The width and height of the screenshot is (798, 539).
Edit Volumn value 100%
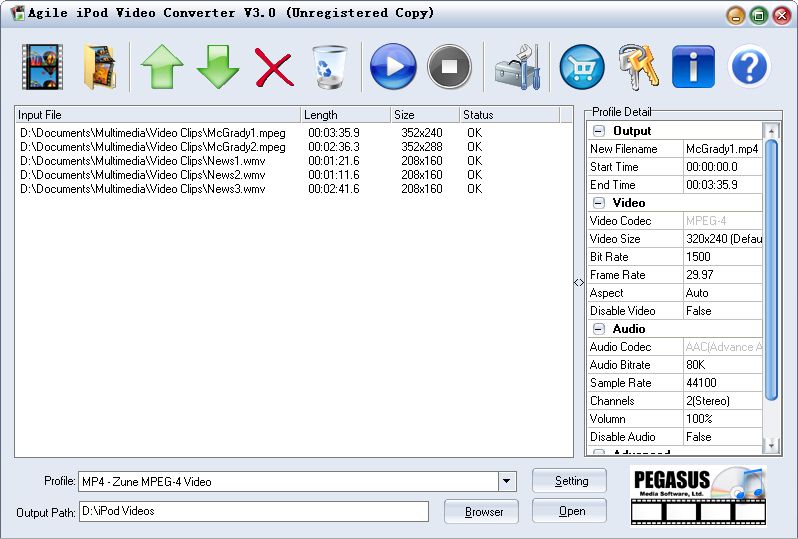point(723,419)
